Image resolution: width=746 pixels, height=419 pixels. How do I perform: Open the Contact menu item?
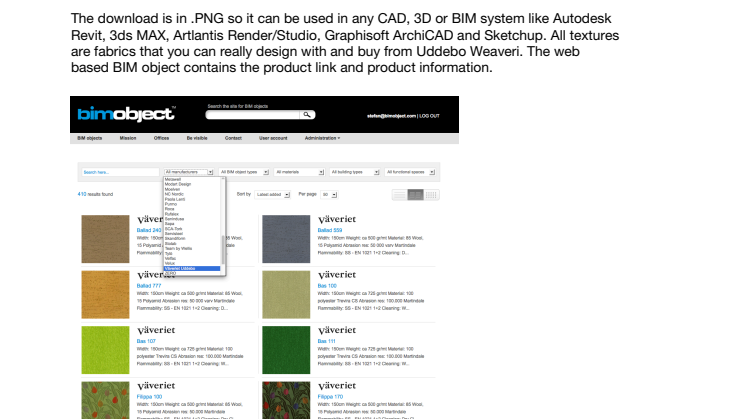(233, 138)
